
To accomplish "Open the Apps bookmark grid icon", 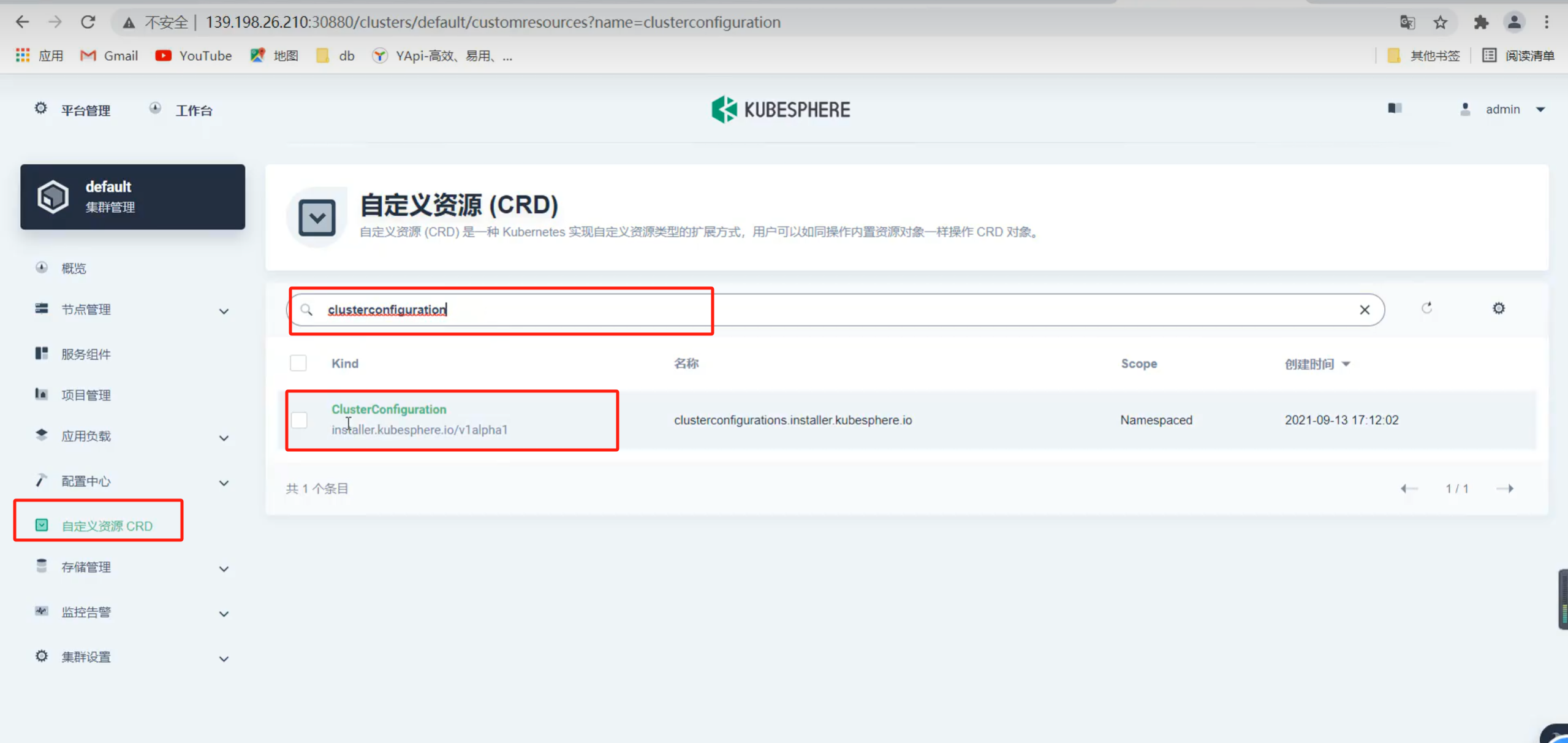I will tap(23, 55).
